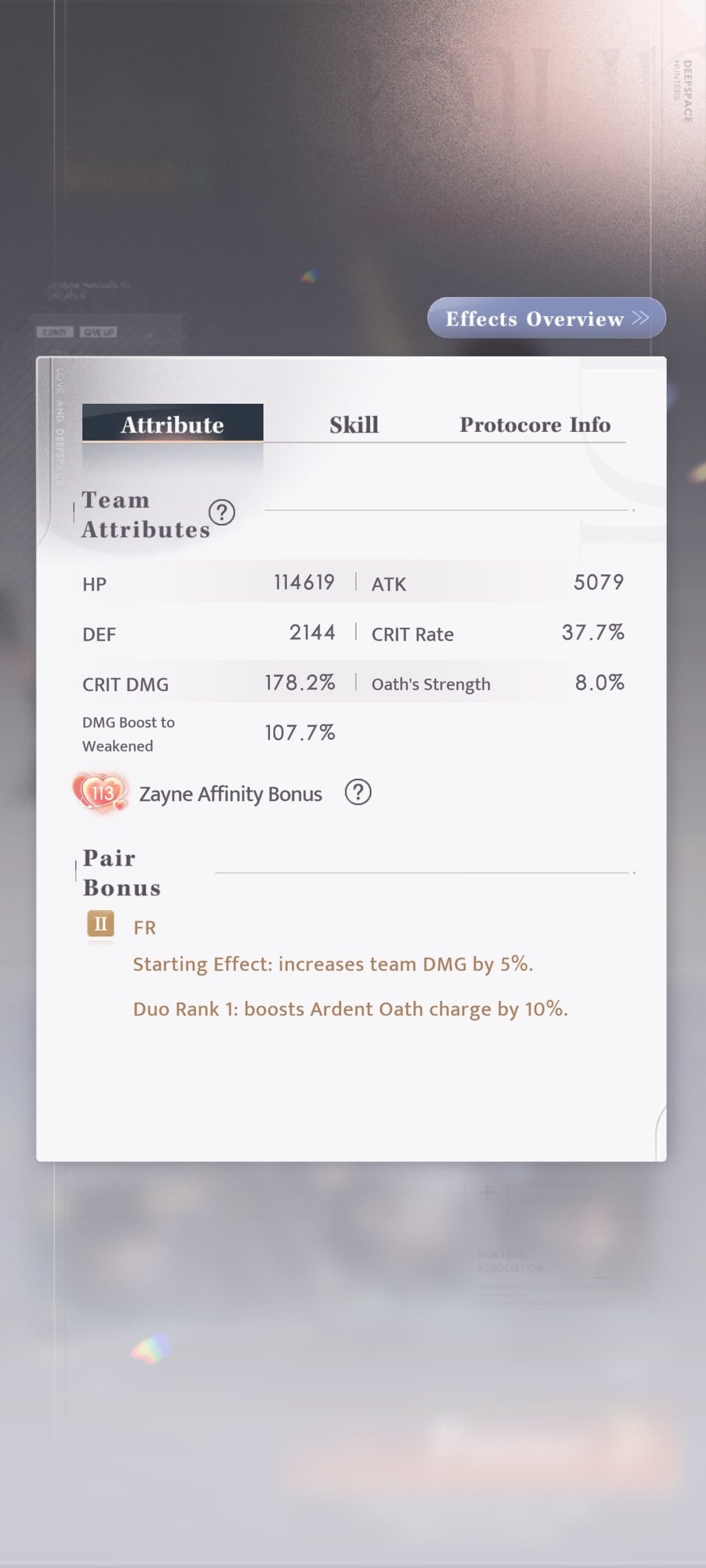Switch to the Attribute tab
This screenshot has height=1568, width=706.
tap(173, 424)
